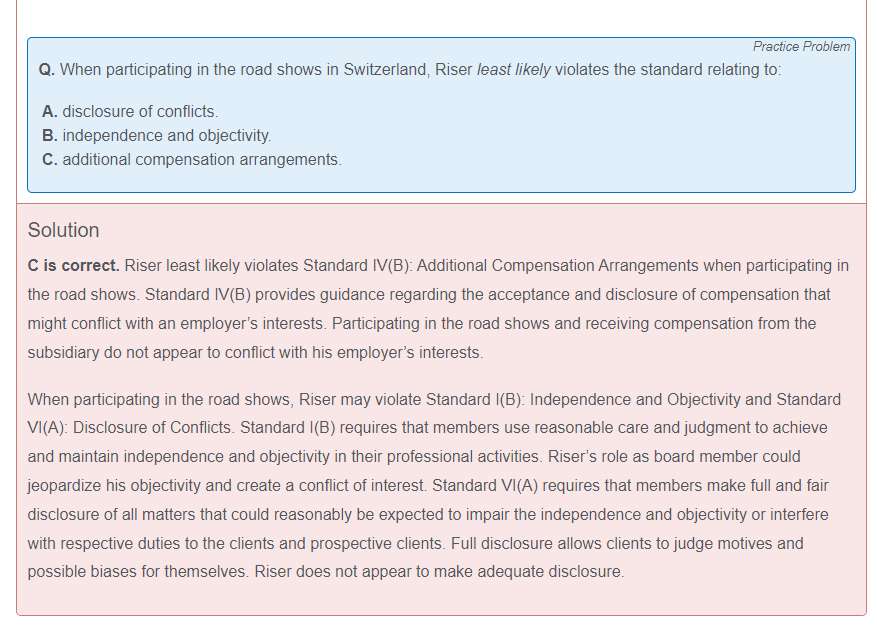Click the italic 'least likely' in the question
The image size is (877, 625).
pos(513,70)
